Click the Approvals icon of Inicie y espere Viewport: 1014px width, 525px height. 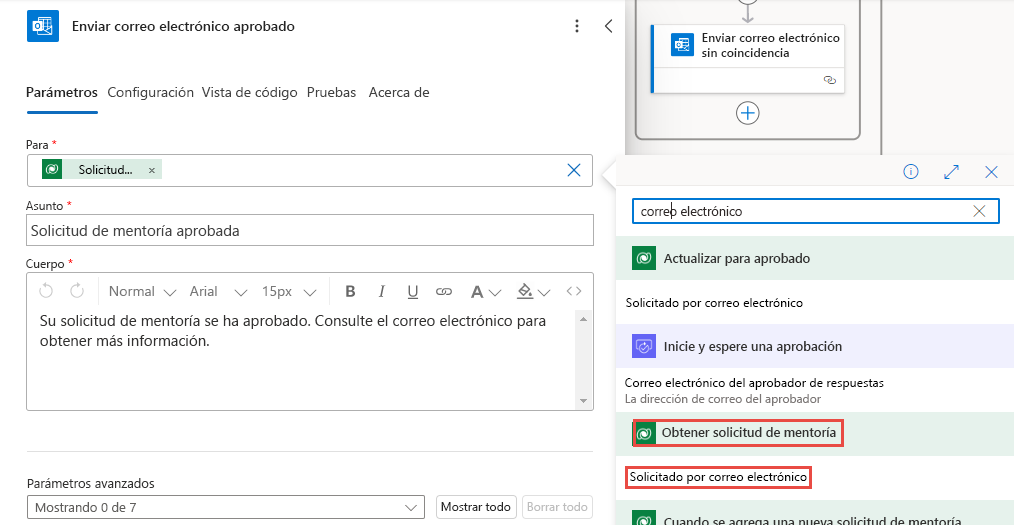[x=644, y=347]
